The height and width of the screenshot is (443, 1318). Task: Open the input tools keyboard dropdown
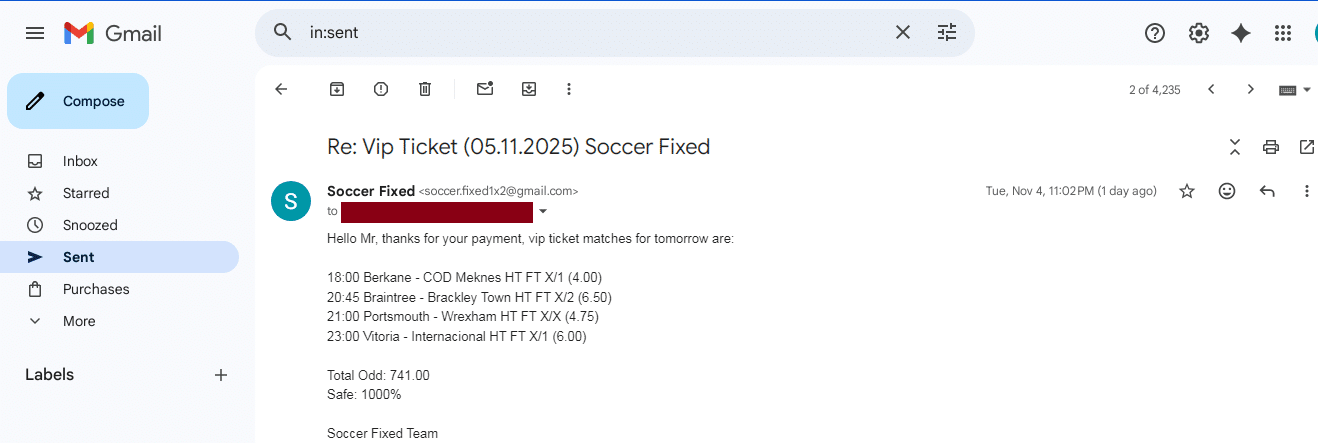[1295, 90]
